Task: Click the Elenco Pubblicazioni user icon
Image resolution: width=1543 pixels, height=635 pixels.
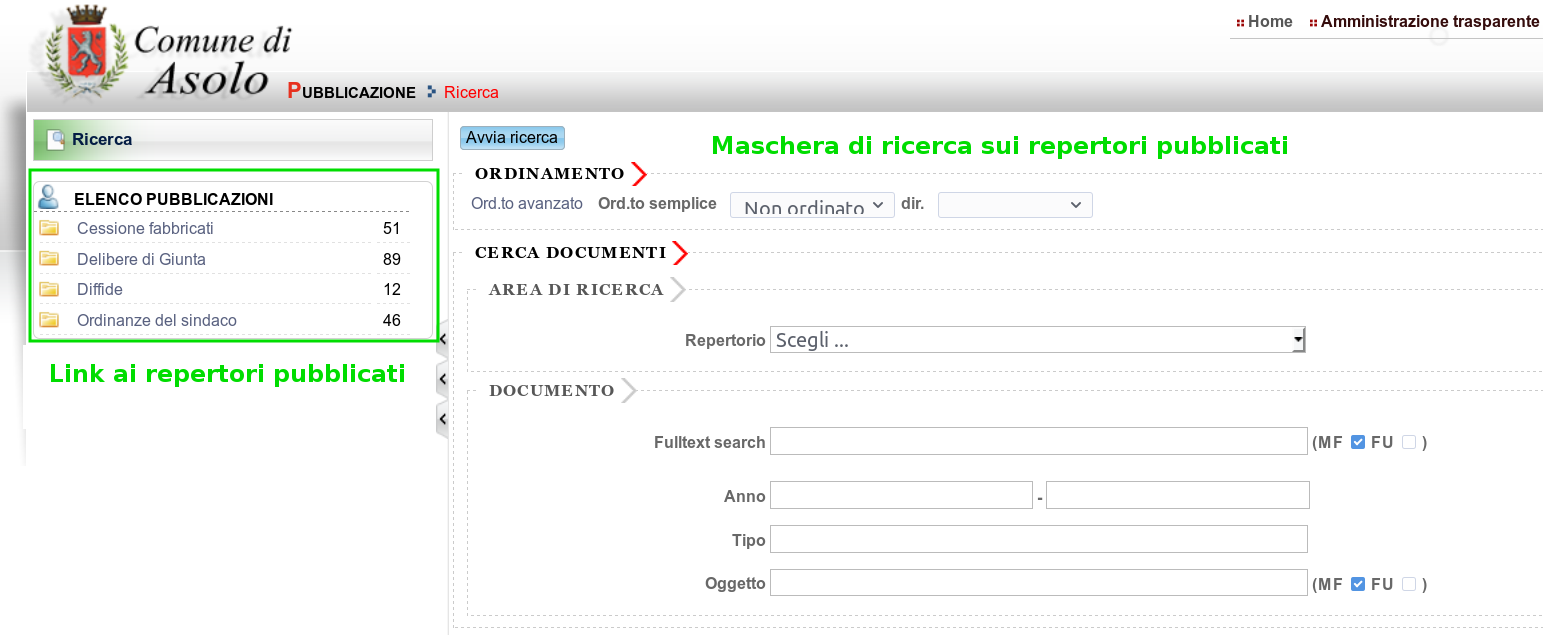Action: [49, 198]
